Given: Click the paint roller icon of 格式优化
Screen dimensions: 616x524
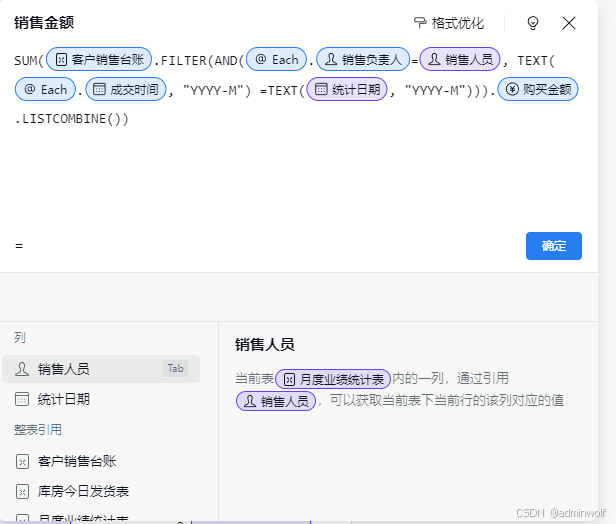Looking at the screenshot, I should (420, 23).
